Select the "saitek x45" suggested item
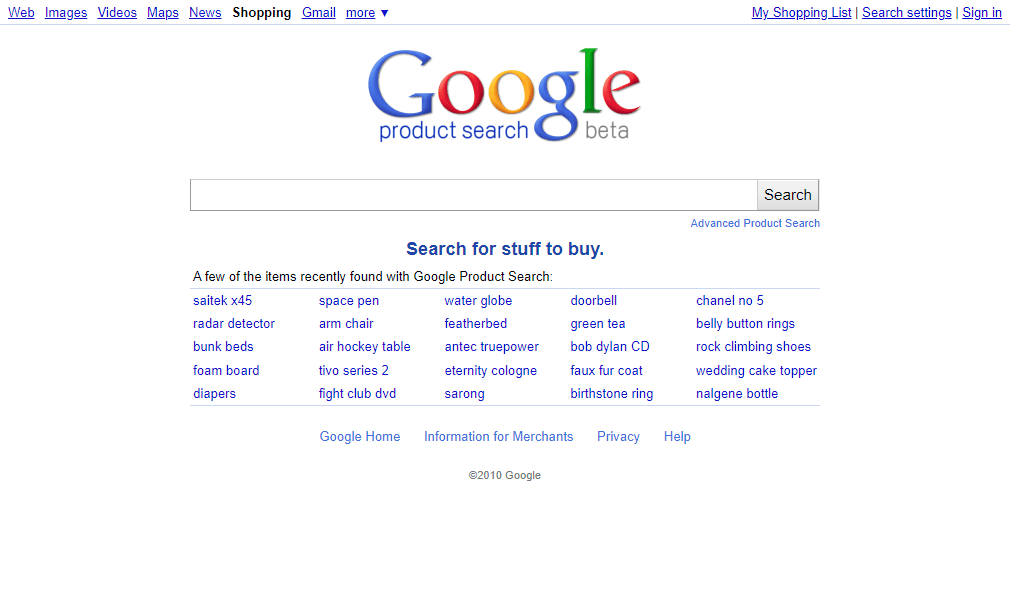 point(222,300)
